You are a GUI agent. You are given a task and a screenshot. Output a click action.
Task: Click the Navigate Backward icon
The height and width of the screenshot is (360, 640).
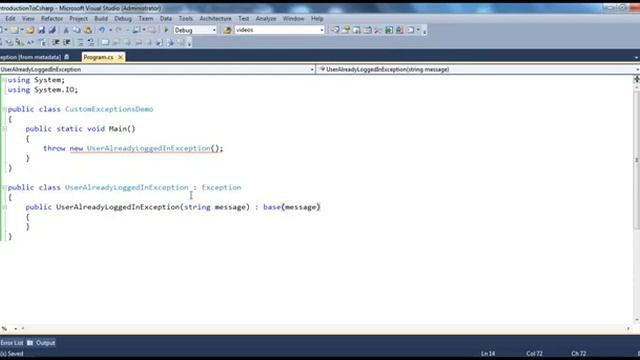[137, 30]
